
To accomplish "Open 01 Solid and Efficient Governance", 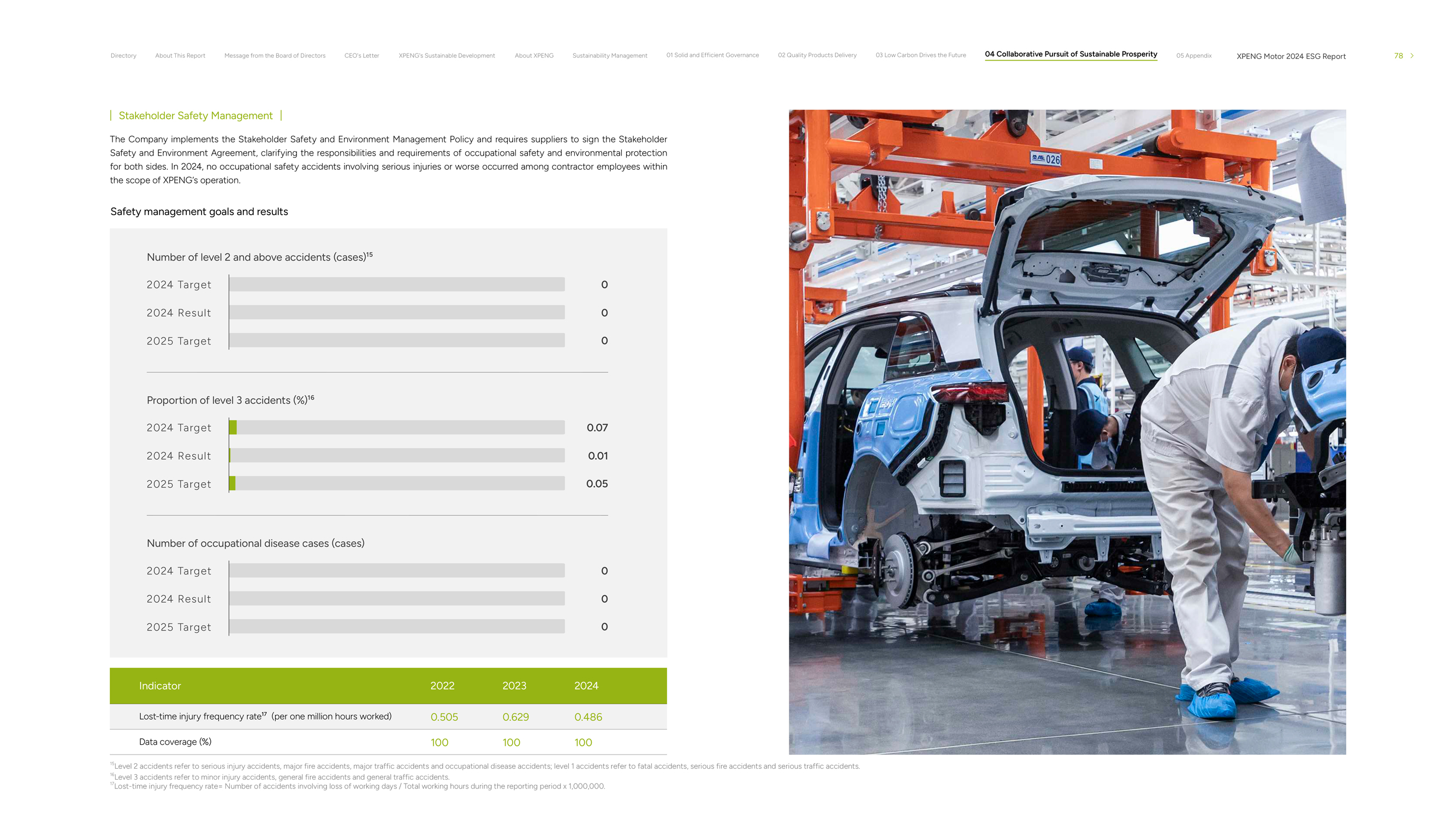I will [712, 55].
